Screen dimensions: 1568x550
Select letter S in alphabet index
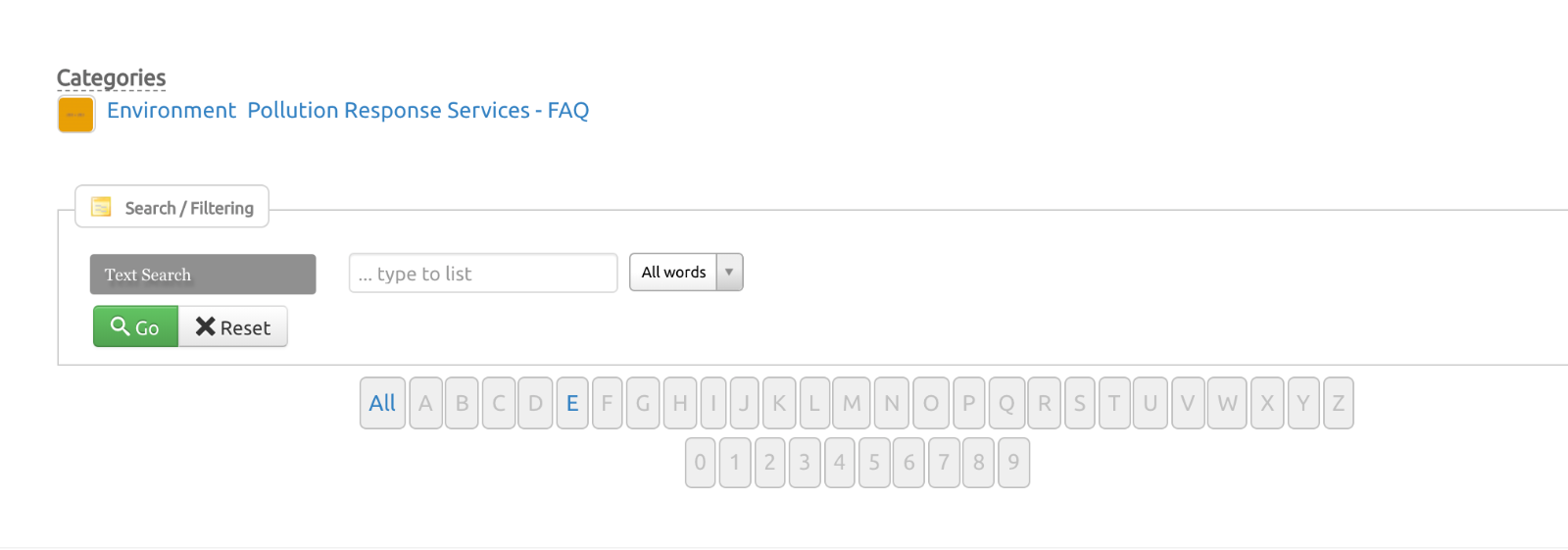[1079, 403]
